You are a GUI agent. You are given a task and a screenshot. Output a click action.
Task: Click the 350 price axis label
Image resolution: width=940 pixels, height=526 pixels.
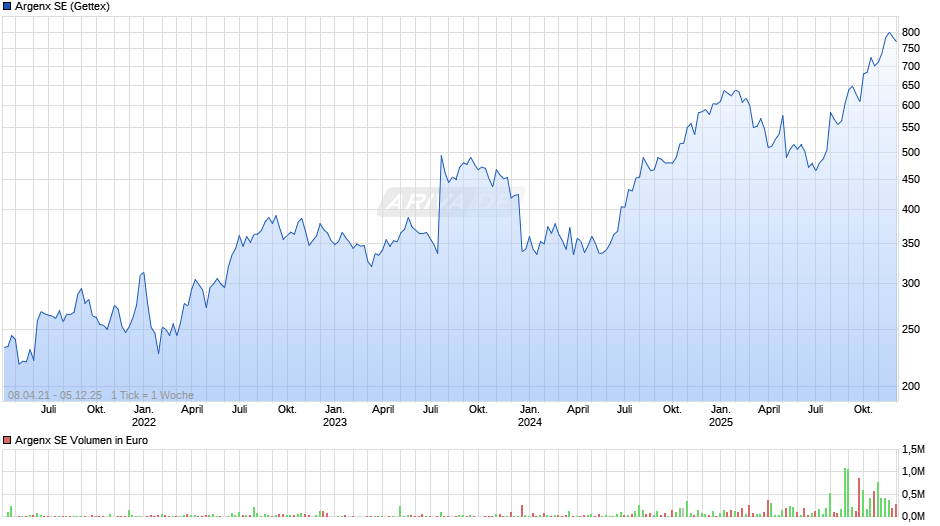pyautogui.click(x=911, y=244)
